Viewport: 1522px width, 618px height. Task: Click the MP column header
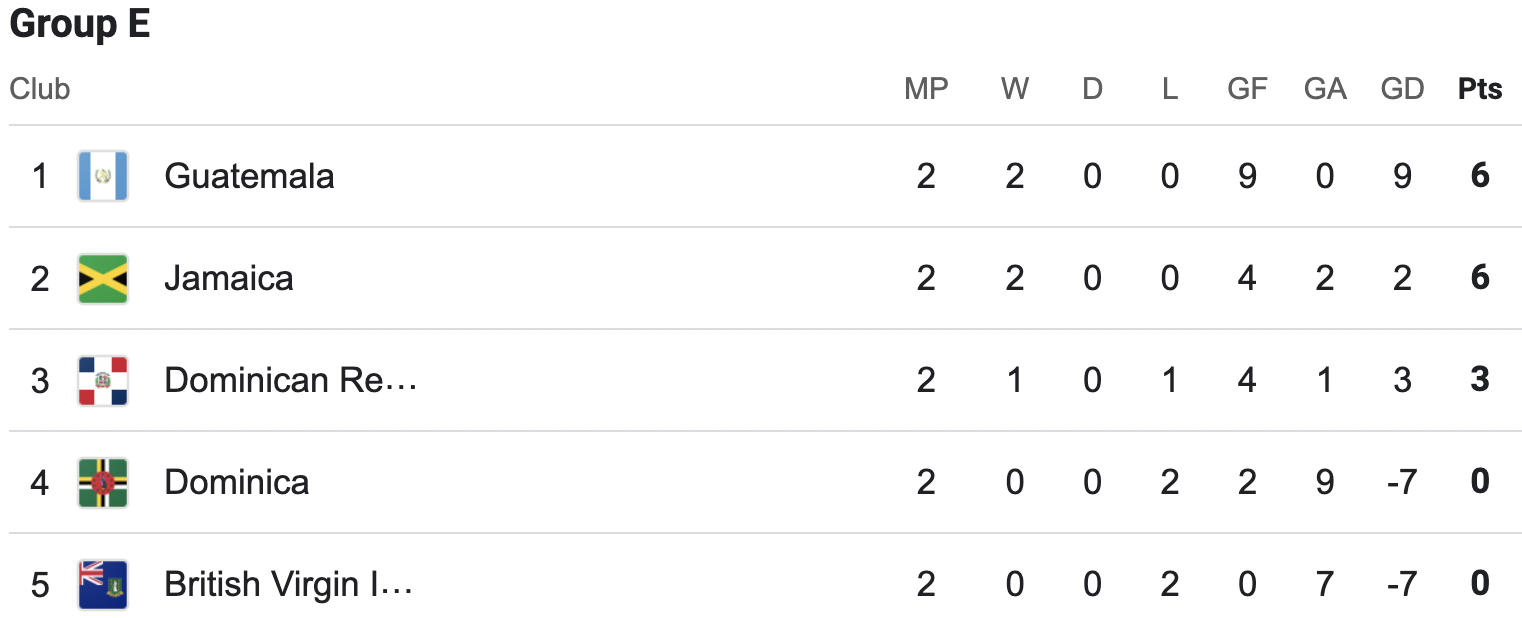pos(926,89)
